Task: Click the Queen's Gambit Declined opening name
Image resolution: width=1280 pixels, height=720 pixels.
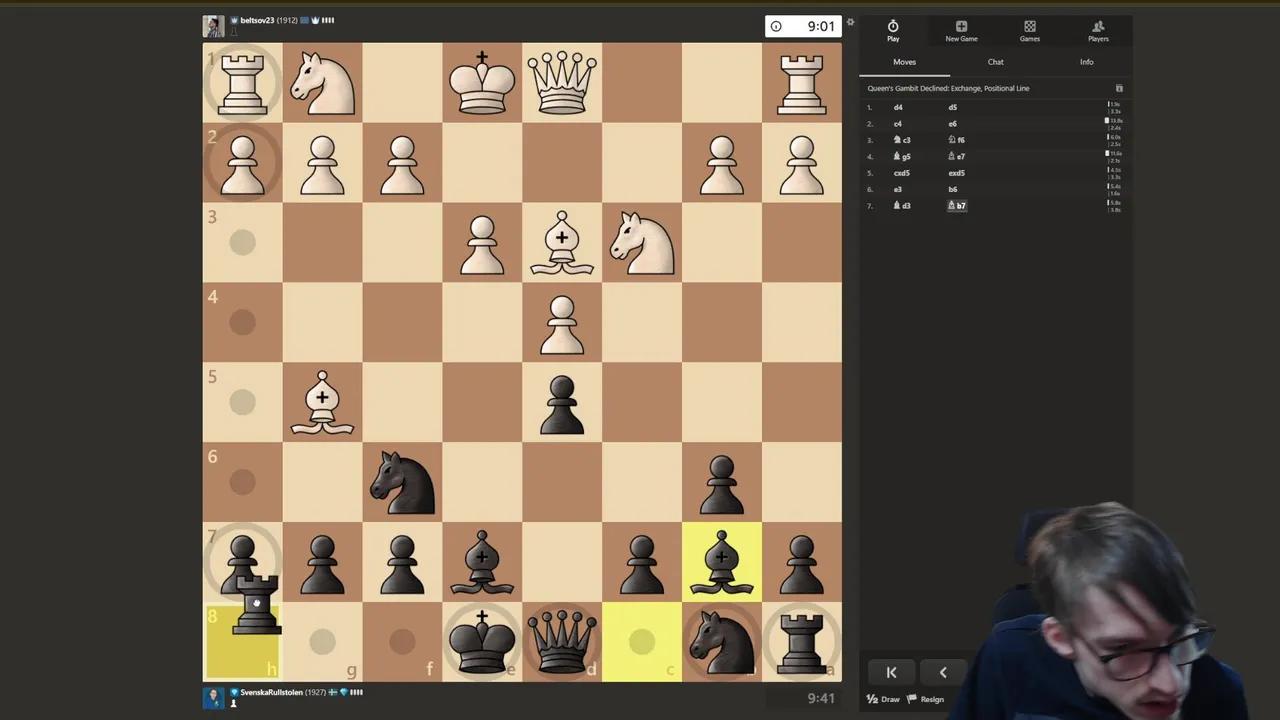Action: 948,88
